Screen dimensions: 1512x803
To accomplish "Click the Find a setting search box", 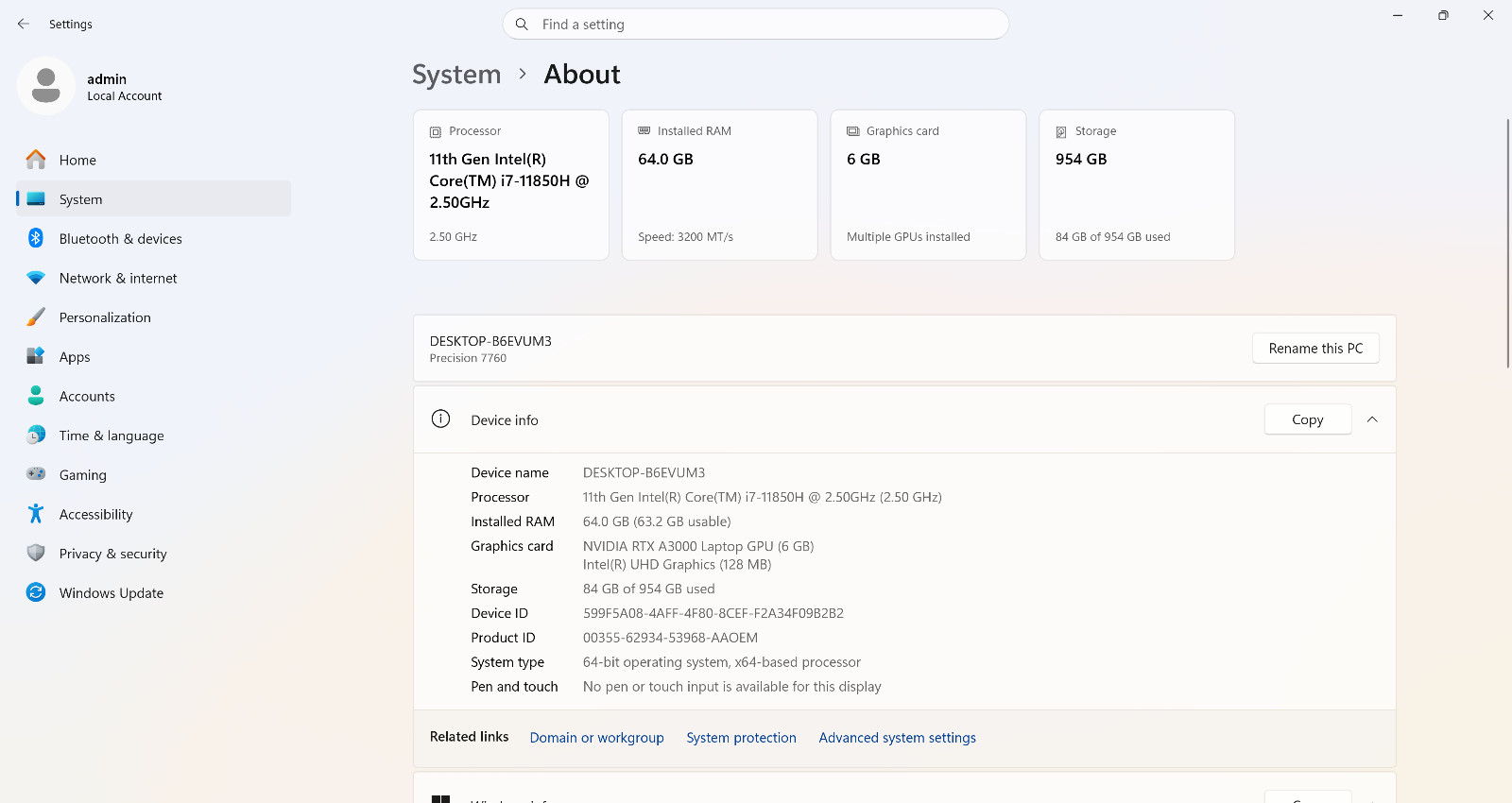I will (756, 25).
